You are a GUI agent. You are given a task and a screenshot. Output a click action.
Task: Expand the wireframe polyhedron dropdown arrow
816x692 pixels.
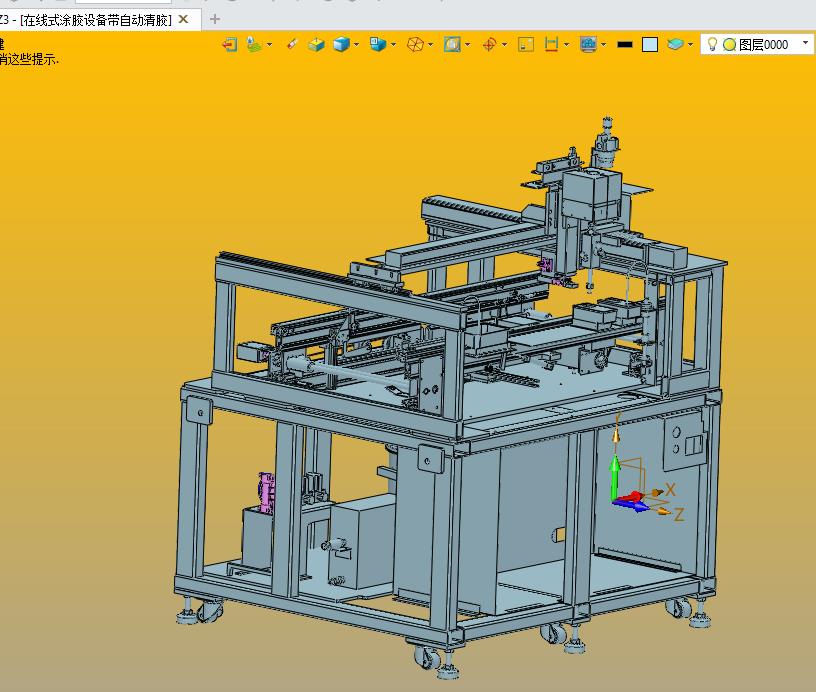[x=431, y=45]
